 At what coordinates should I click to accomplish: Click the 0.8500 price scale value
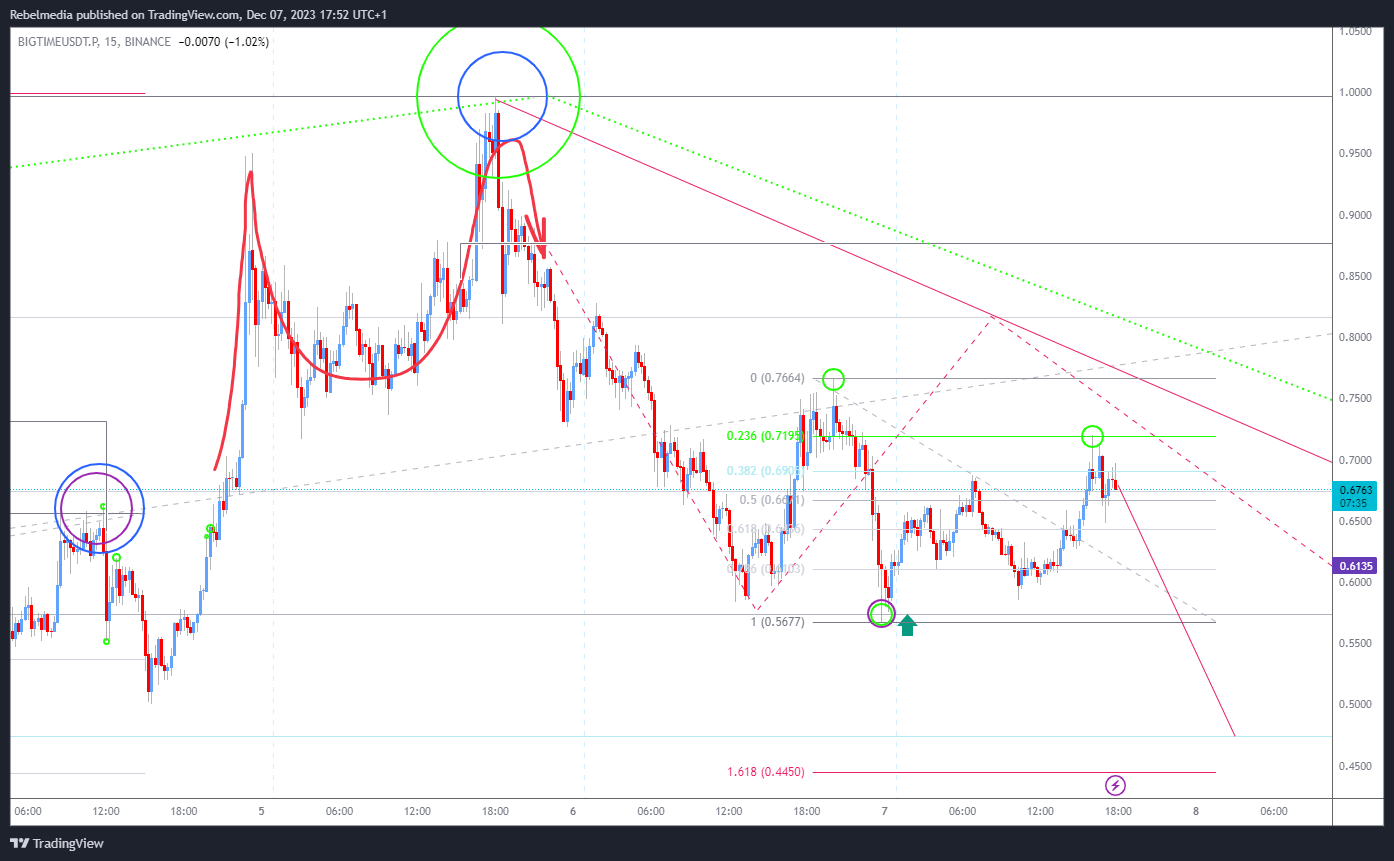(1355, 276)
